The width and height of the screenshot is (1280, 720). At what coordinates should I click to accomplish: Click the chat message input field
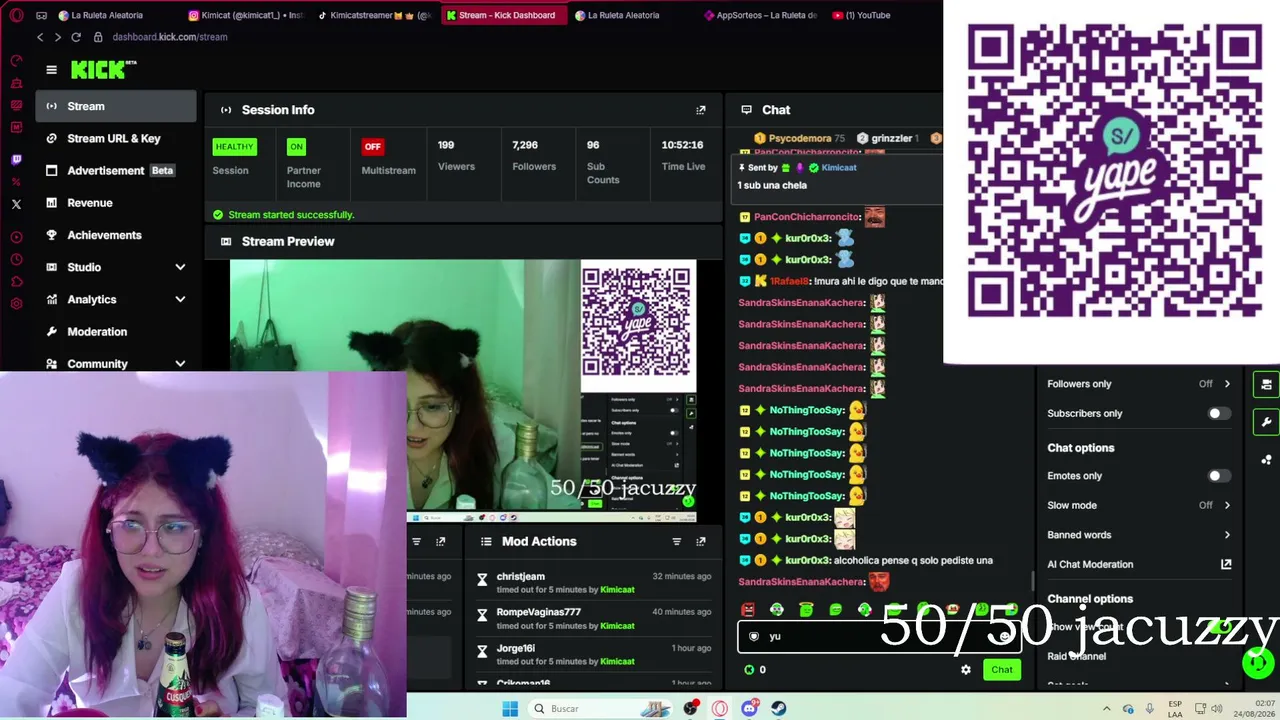point(878,636)
